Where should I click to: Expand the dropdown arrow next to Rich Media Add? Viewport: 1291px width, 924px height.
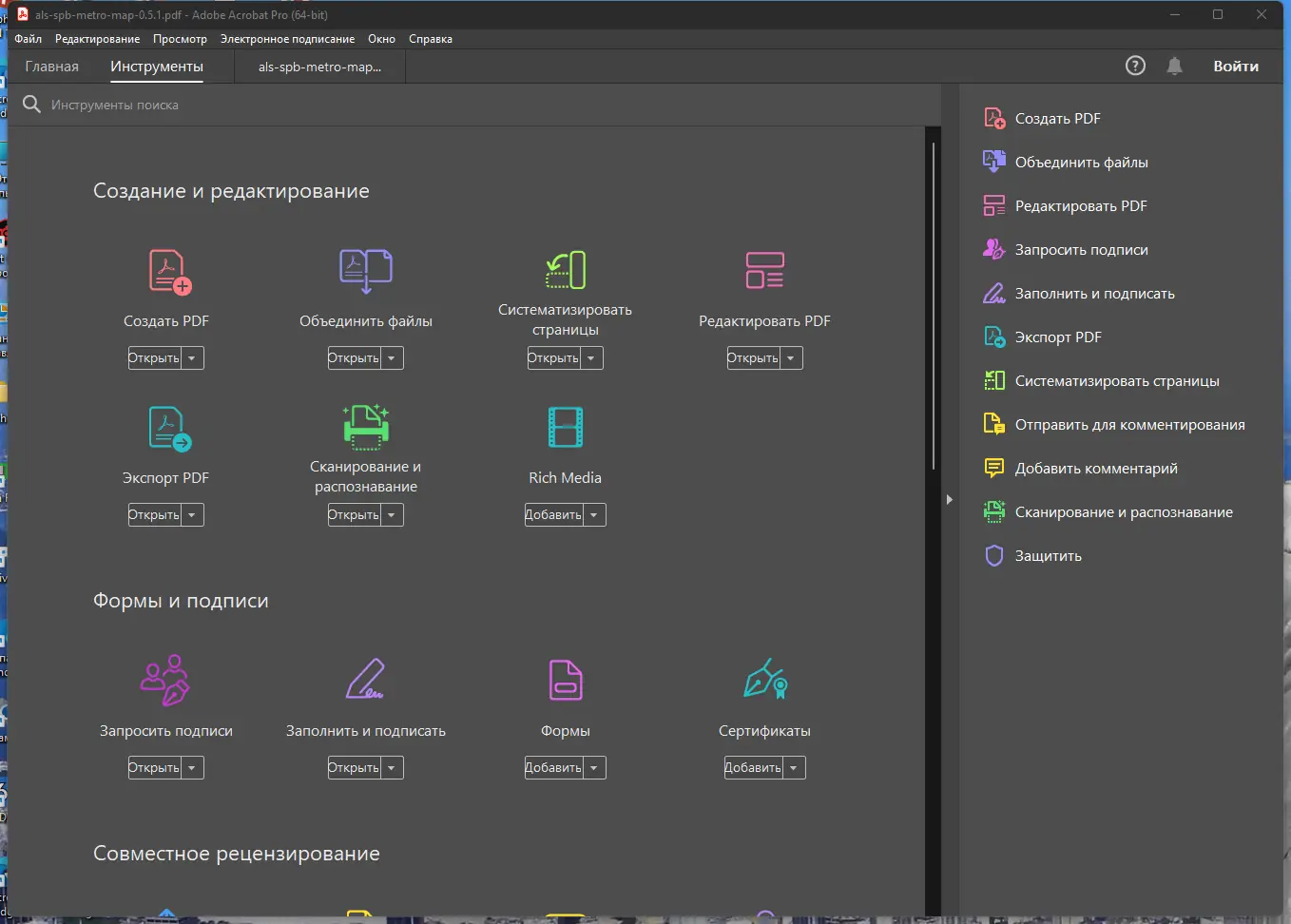click(594, 515)
